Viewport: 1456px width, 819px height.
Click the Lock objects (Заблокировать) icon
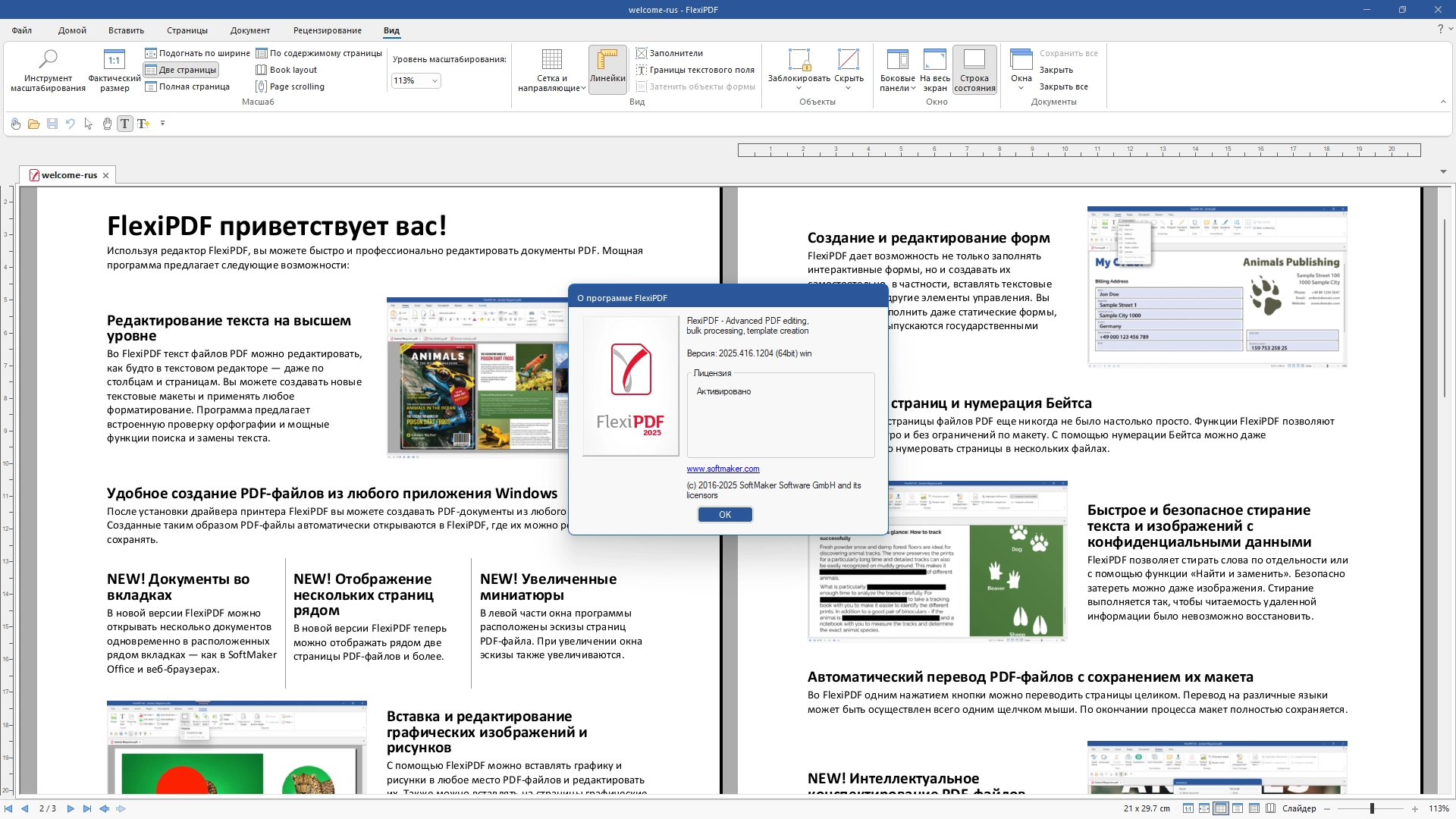coord(799,62)
